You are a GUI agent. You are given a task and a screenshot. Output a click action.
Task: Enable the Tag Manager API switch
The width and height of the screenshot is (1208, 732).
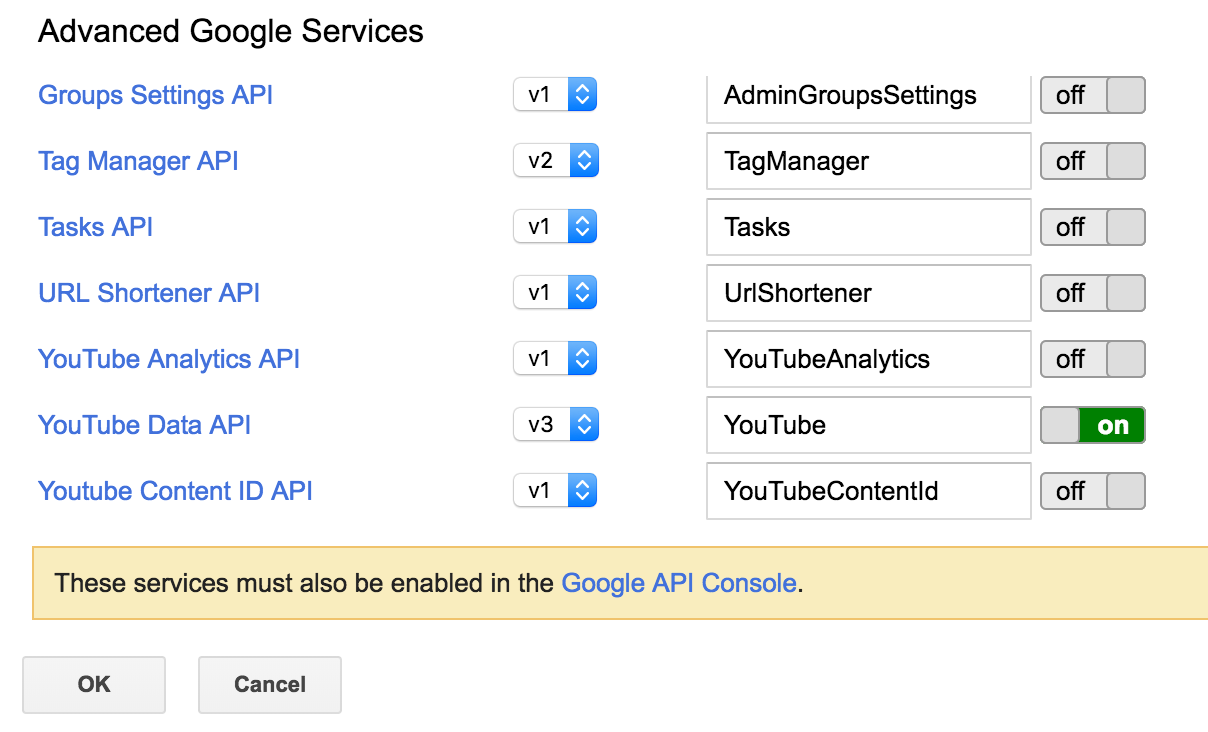click(x=1092, y=161)
